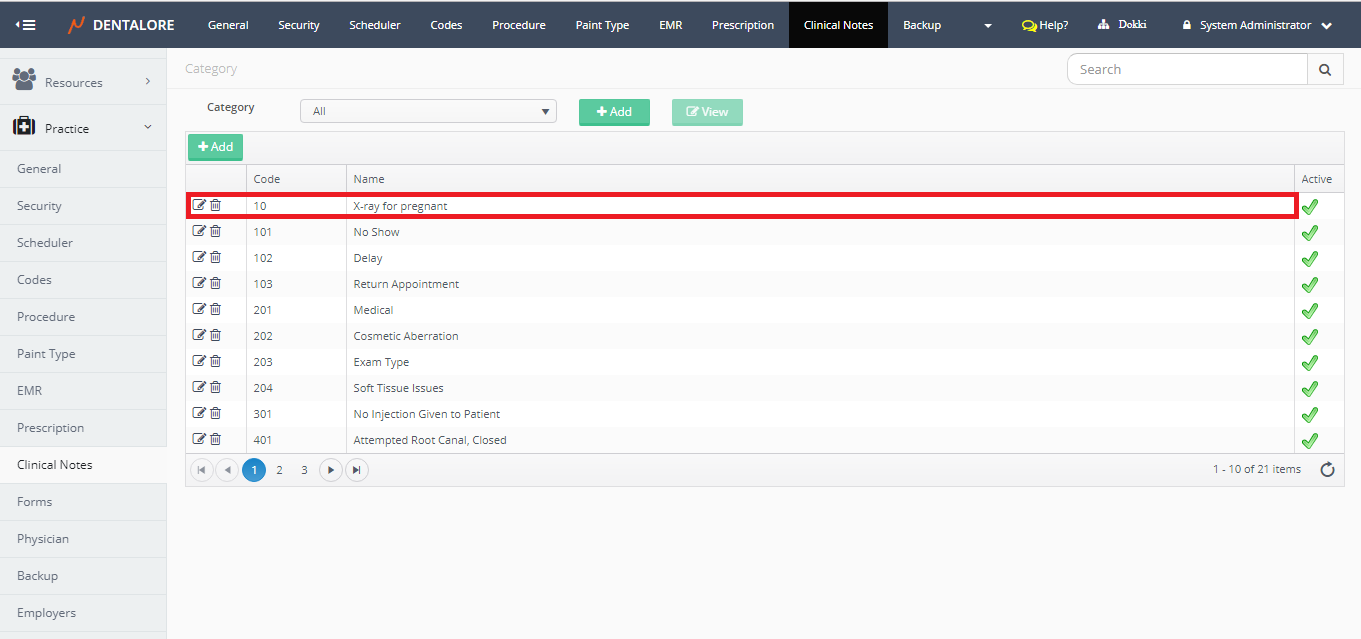This screenshot has height=639, width=1361.
Task: Open System Administrator user menu
Action: 1257,25
